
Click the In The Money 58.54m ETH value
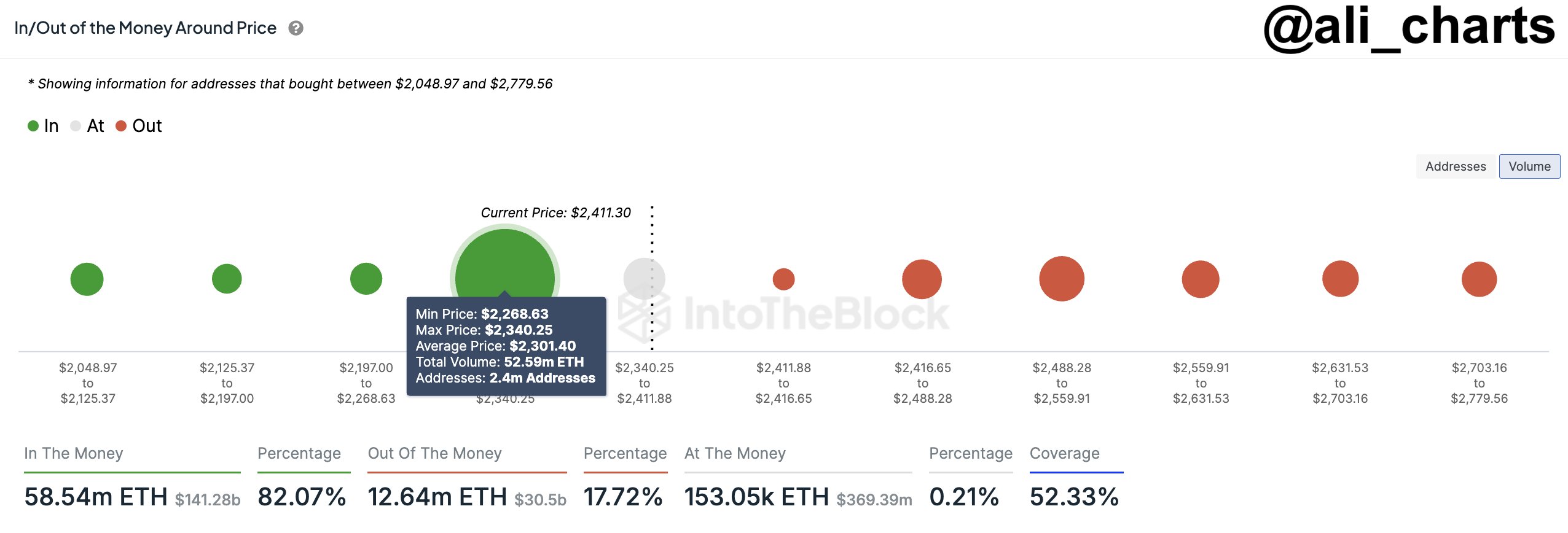click(95, 496)
